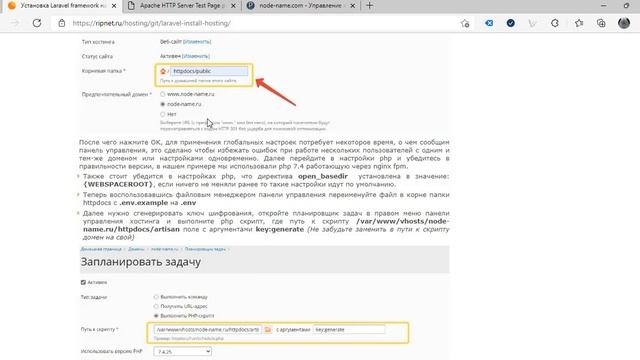The image size is (640, 360).
Task: Click the folder browse icon beside script path
Action: [268, 329]
